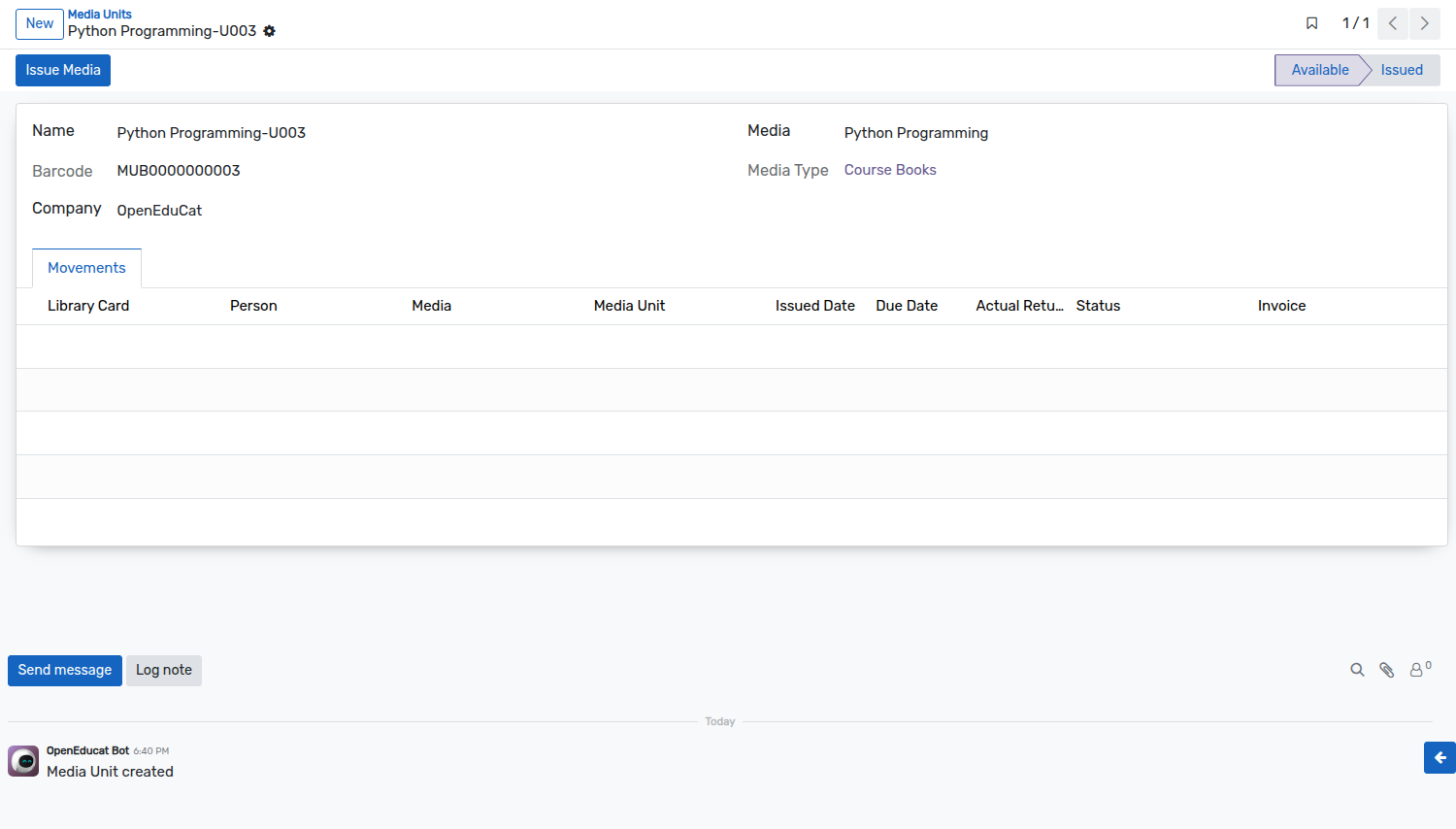Open attachments paperclip icon
Image resolution: width=1456 pixels, height=829 pixels.
click(x=1387, y=670)
